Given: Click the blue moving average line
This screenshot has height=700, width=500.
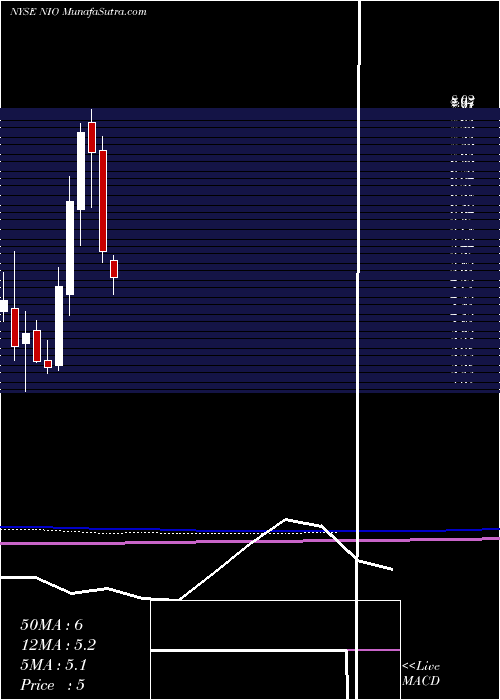Looking at the screenshot, I should point(250,531).
